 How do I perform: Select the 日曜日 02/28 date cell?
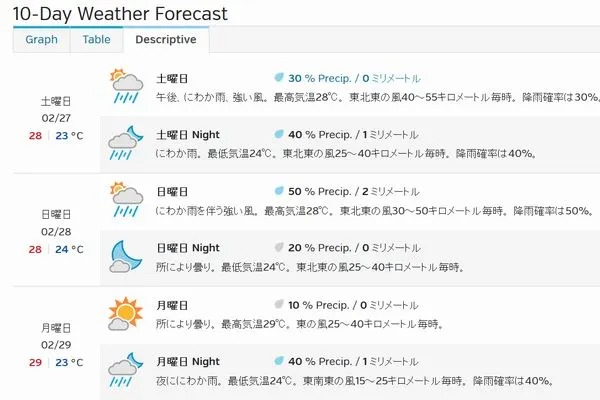(56, 232)
